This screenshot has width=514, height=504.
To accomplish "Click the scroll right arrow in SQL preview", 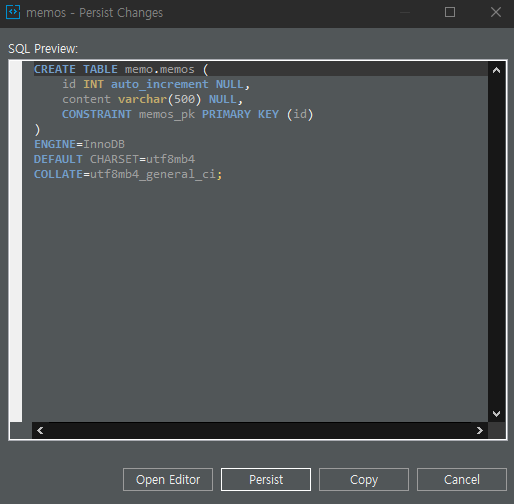I will (480, 430).
